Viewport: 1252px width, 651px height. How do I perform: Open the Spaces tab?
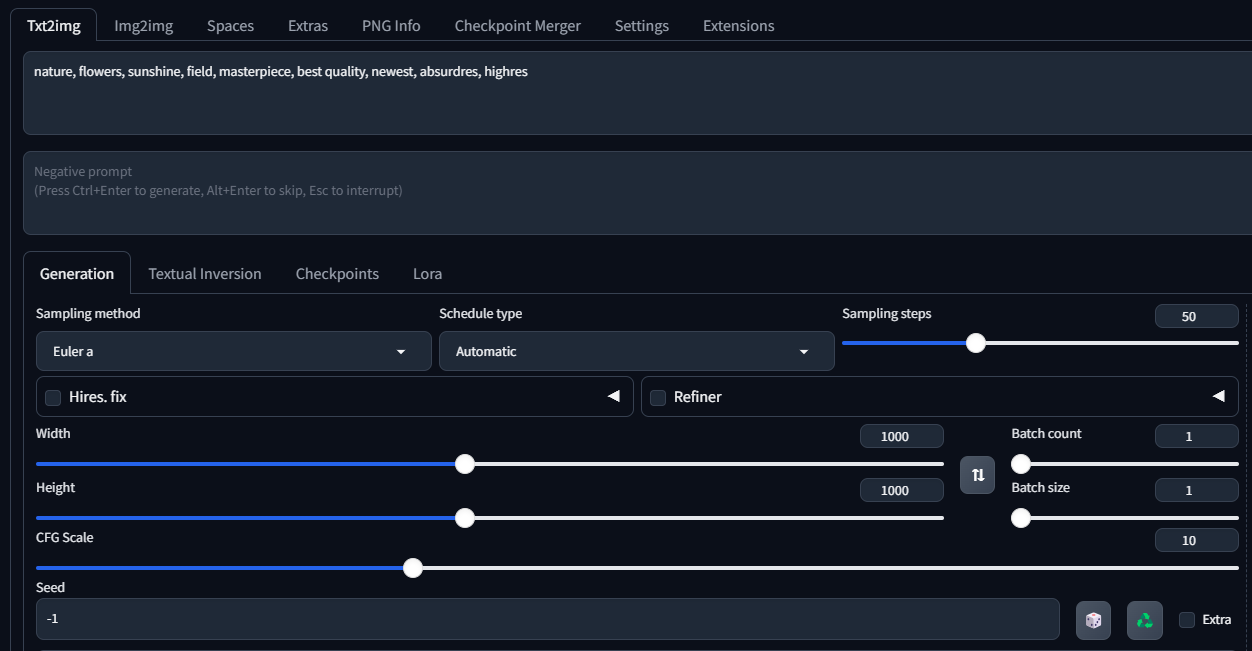[230, 26]
